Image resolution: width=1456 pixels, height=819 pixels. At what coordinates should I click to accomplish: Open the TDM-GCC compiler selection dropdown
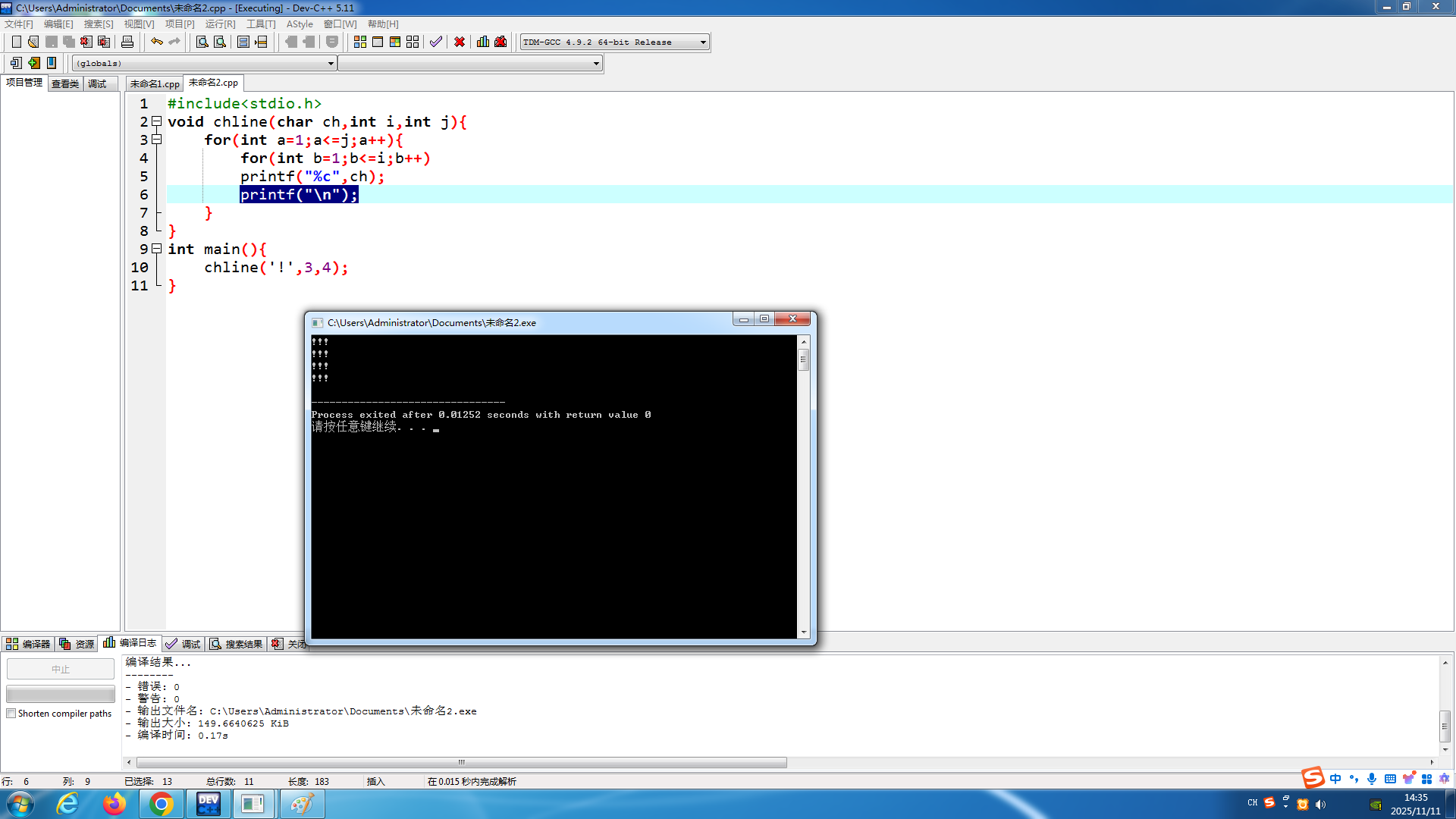pyautogui.click(x=703, y=42)
